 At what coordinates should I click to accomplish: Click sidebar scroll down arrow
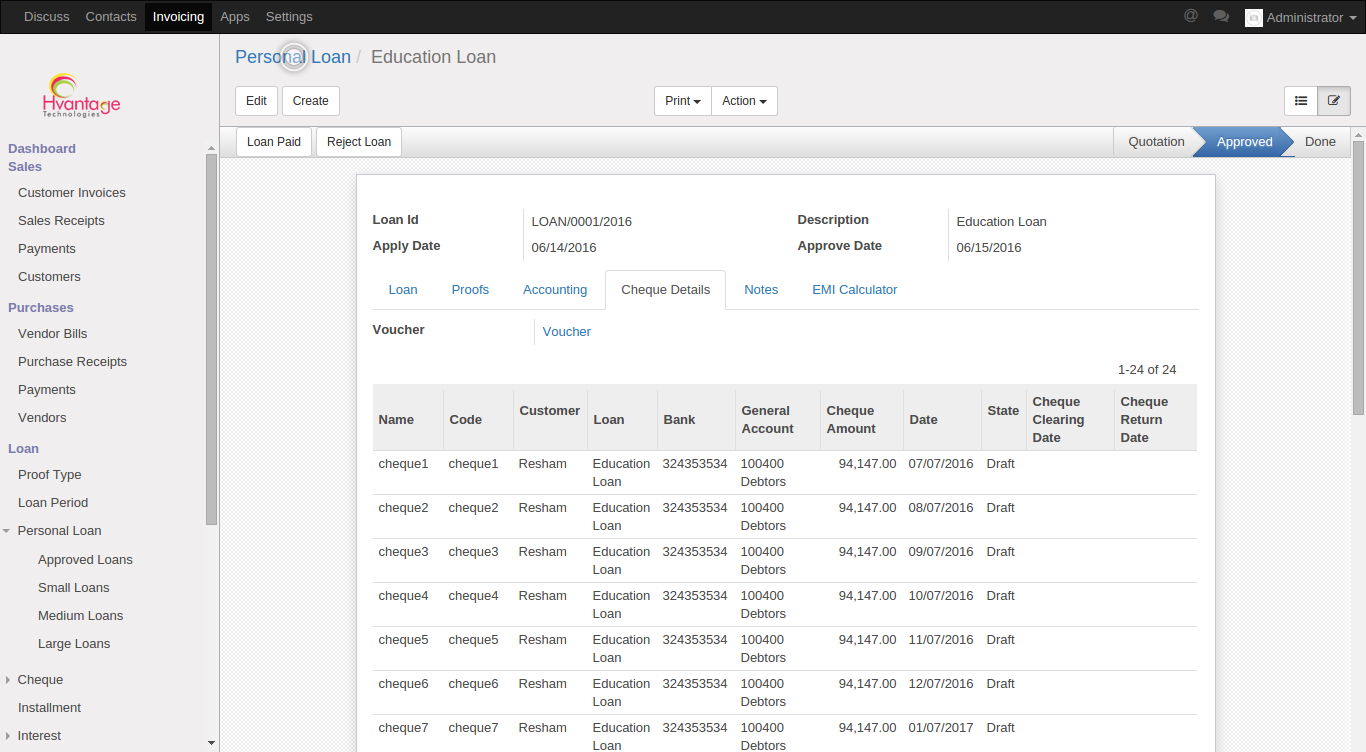coord(211,743)
